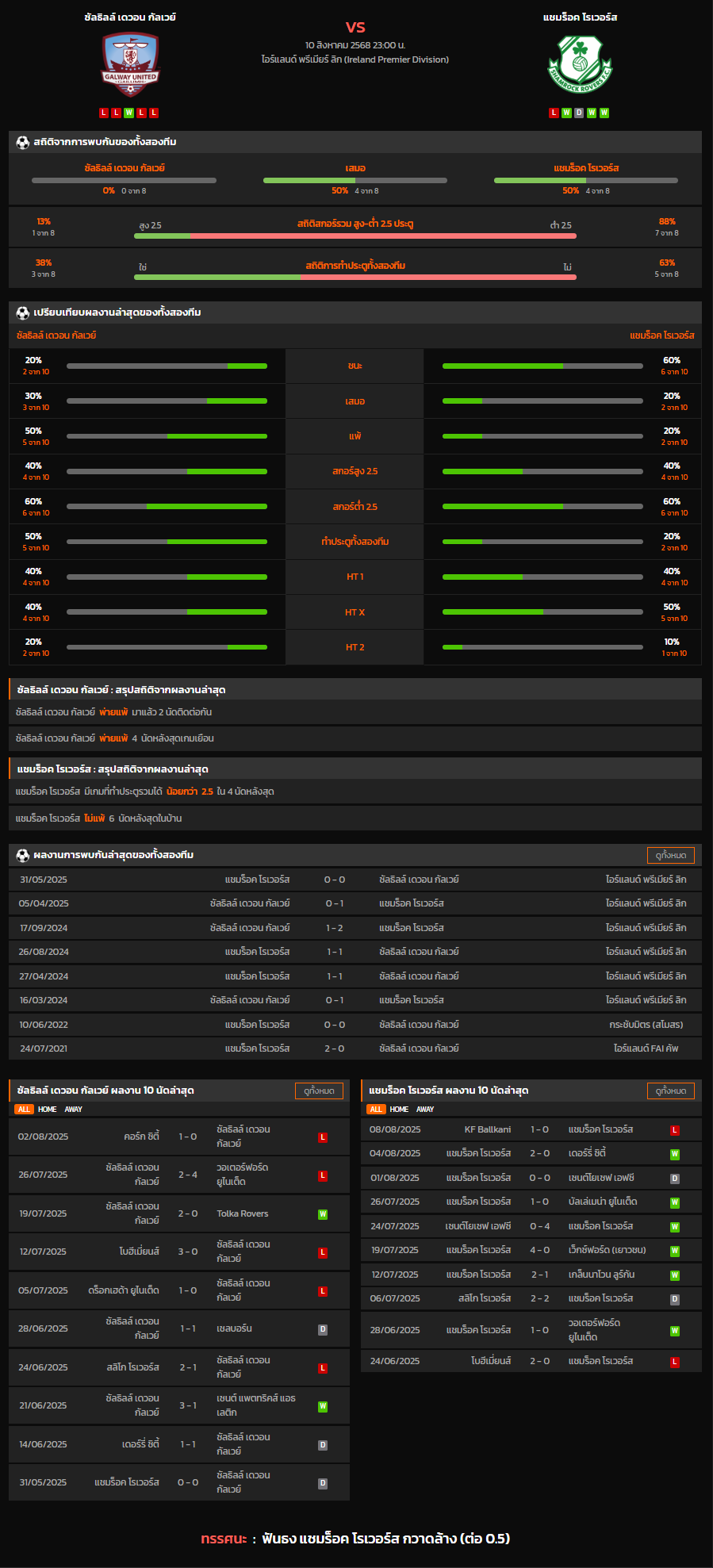The width and height of the screenshot is (713, 1568).
Task: Click W badge for Galway 21/06/2025 match
Action: [x=323, y=1406]
